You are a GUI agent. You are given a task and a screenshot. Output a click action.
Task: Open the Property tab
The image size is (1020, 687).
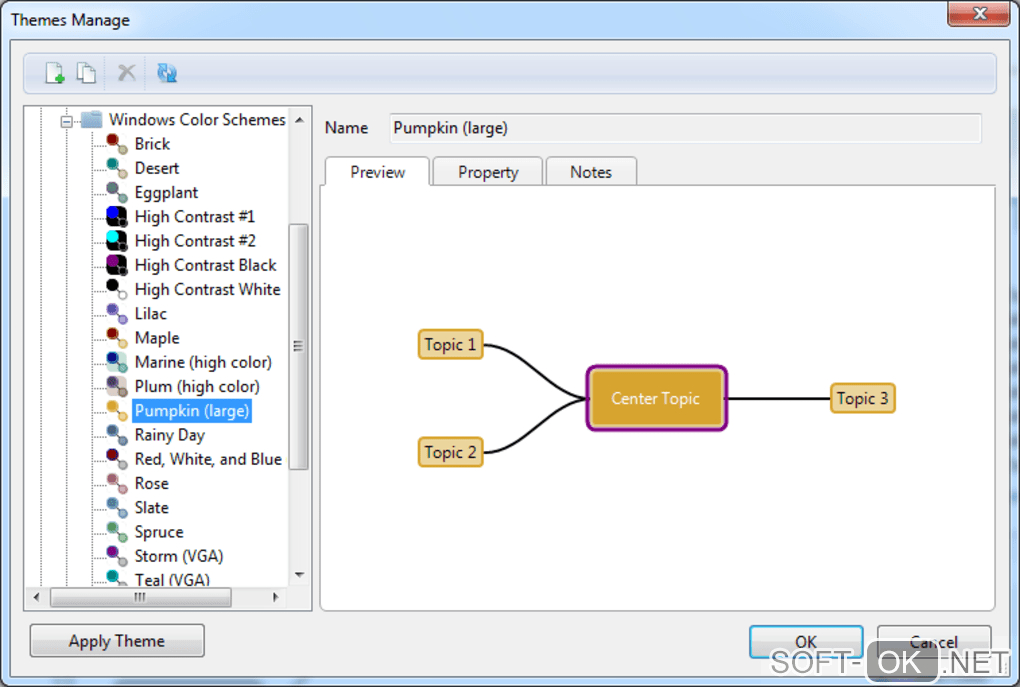pyautogui.click(x=488, y=172)
